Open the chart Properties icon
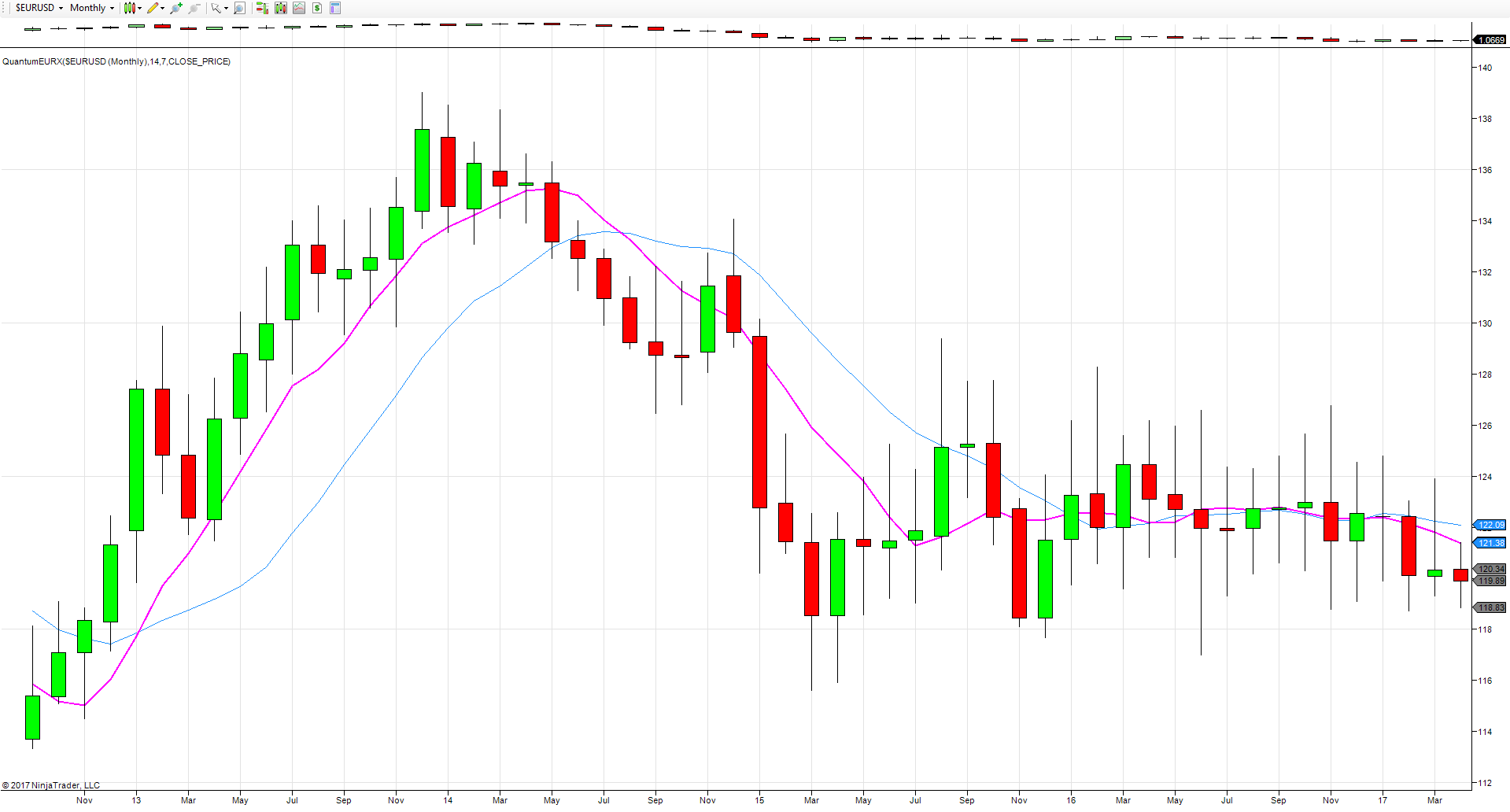Image resolution: width=1510 pixels, height=812 pixels. coord(335,8)
